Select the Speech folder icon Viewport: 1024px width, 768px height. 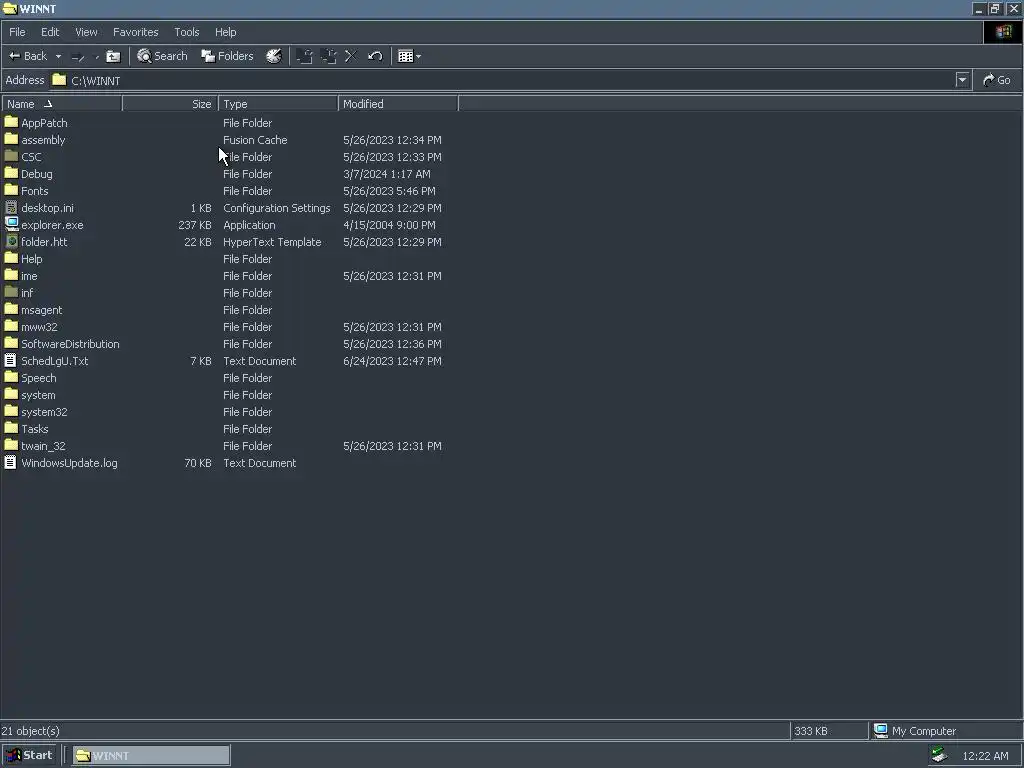pyautogui.click(x=11, y=377)
